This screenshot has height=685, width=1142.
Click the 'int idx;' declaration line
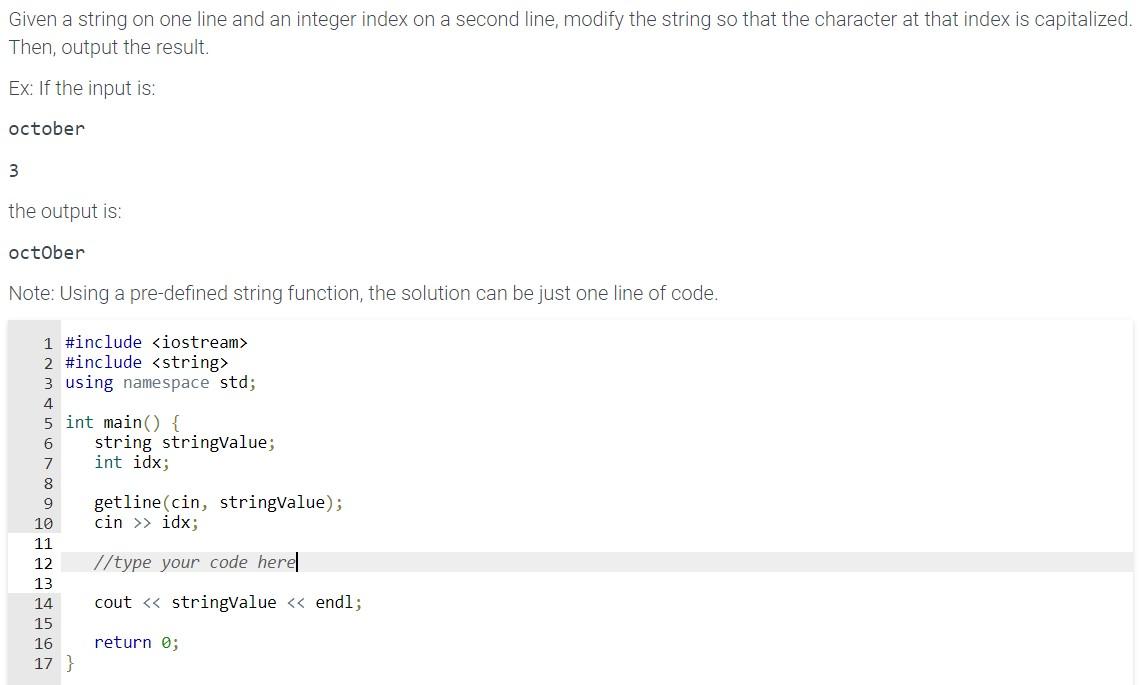pos(132,462)
